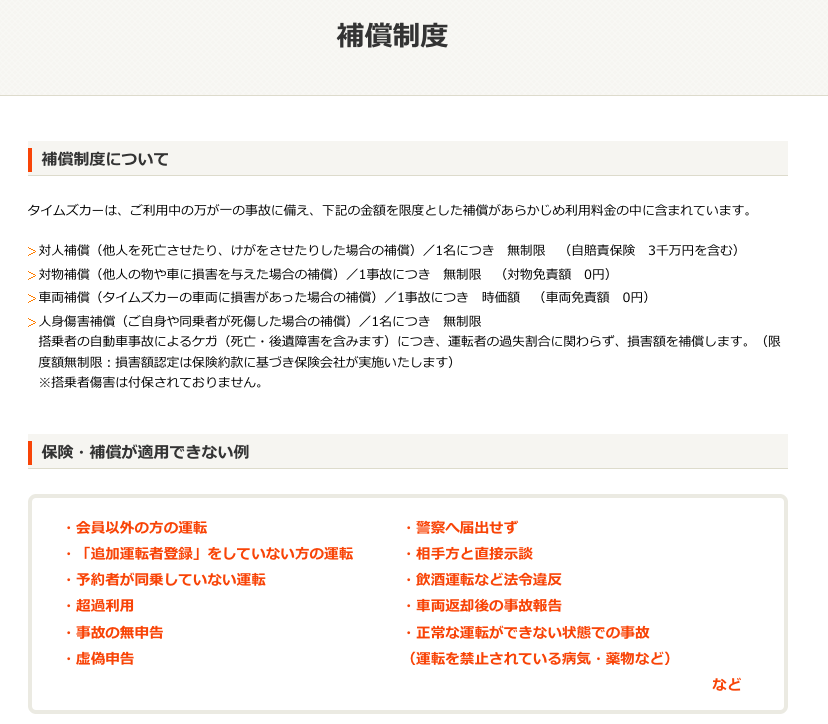Click the note ※搭乗者傷害は付保されておりません
The height and width of the screenshot is (724, 828).
[x=150, y=382]
